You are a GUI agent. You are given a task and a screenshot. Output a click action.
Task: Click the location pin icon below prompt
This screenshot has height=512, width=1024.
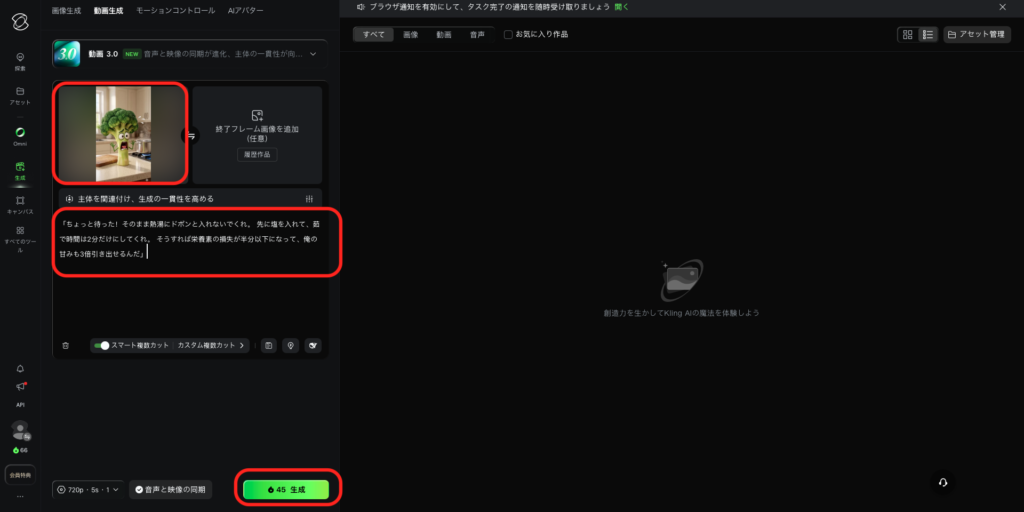pos(291,345)
